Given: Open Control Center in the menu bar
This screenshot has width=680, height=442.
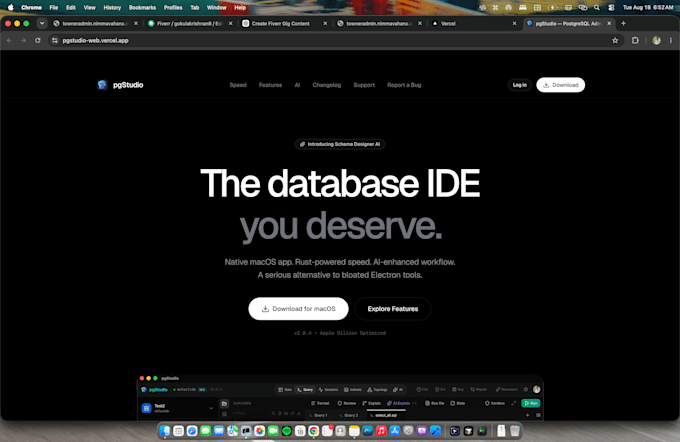Looking at the screenshot, I should tap(611, 7).
